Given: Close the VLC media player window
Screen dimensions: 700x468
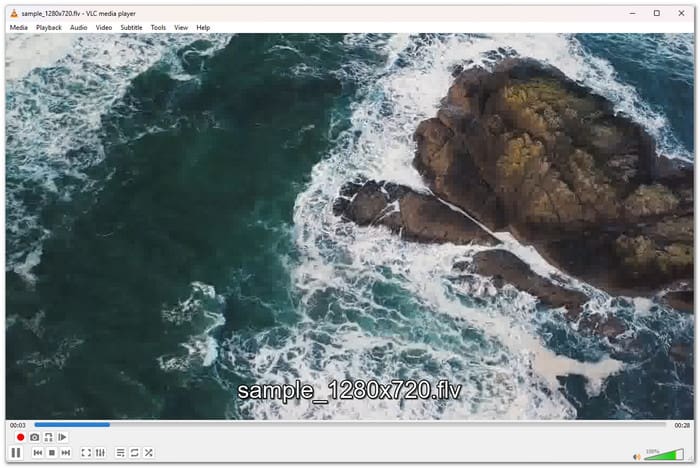Looking at the screenshot, I should [681, 13].
